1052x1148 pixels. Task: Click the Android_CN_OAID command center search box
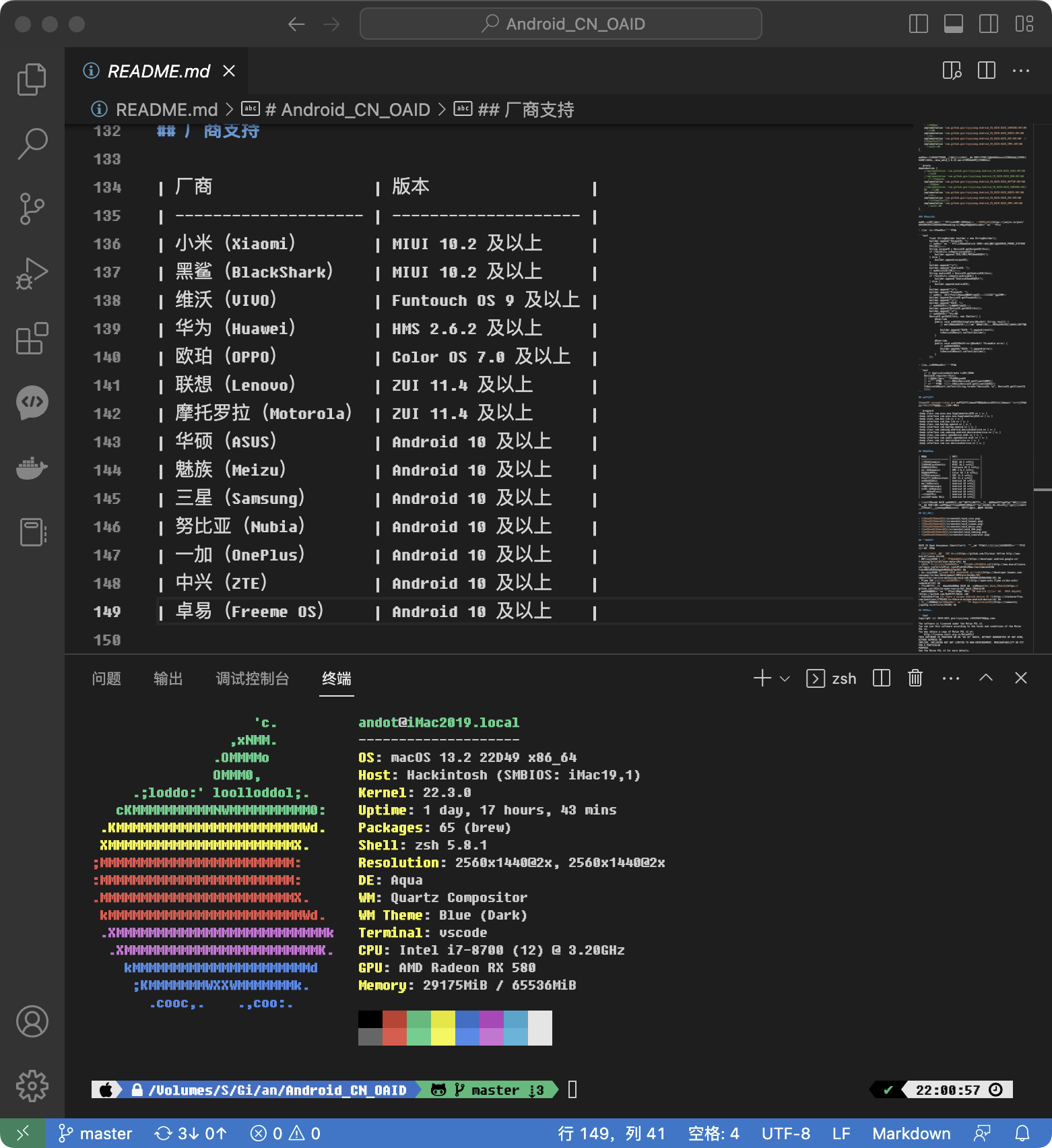tap(560, 24)
